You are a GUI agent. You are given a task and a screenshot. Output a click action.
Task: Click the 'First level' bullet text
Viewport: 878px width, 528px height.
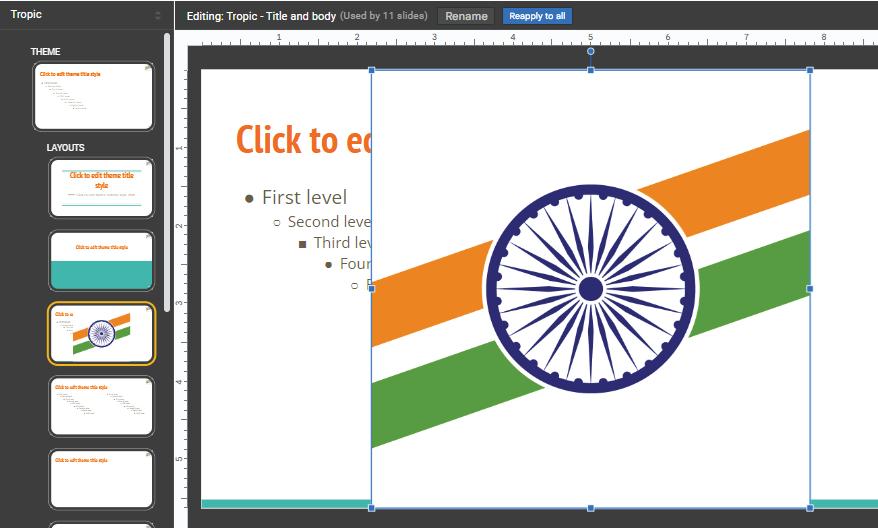(305, 197)
